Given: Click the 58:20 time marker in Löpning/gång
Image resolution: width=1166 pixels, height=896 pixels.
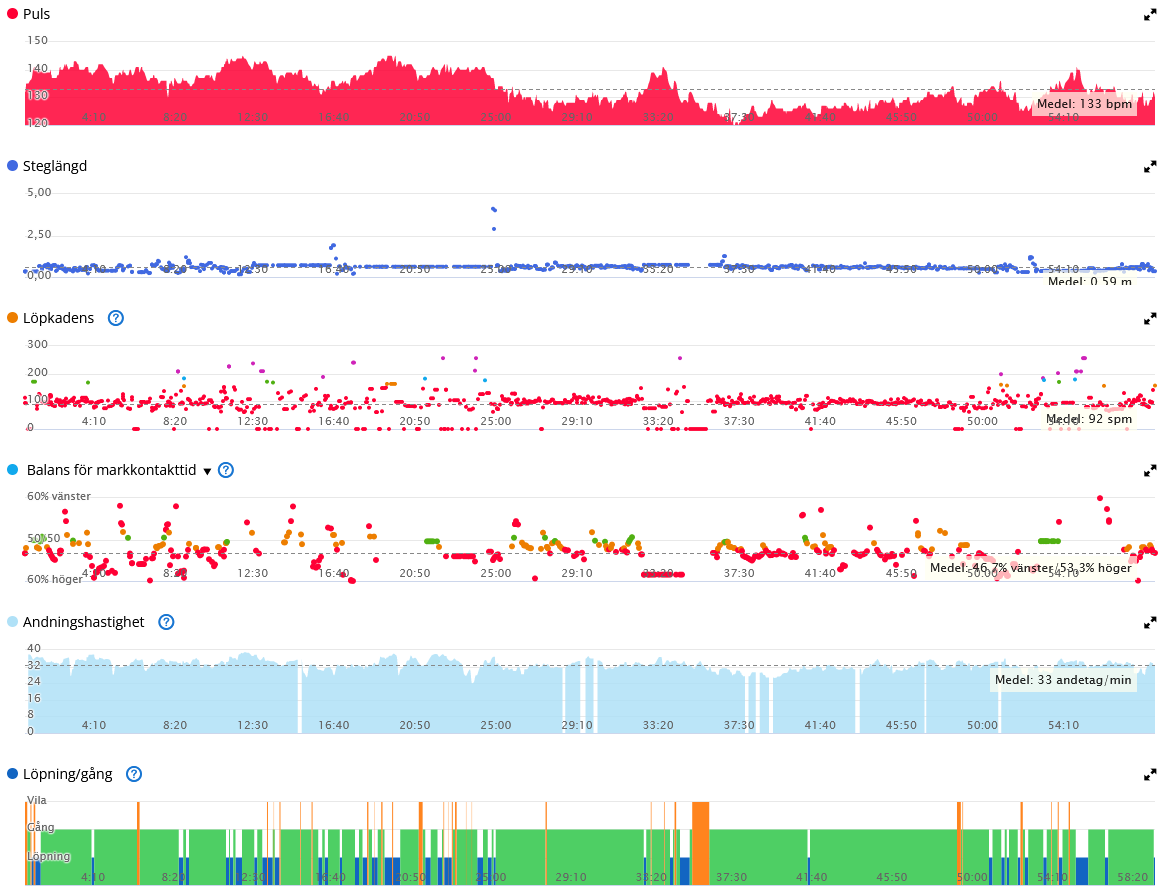Looking at the screenshot, I should tap(1133, 877).
